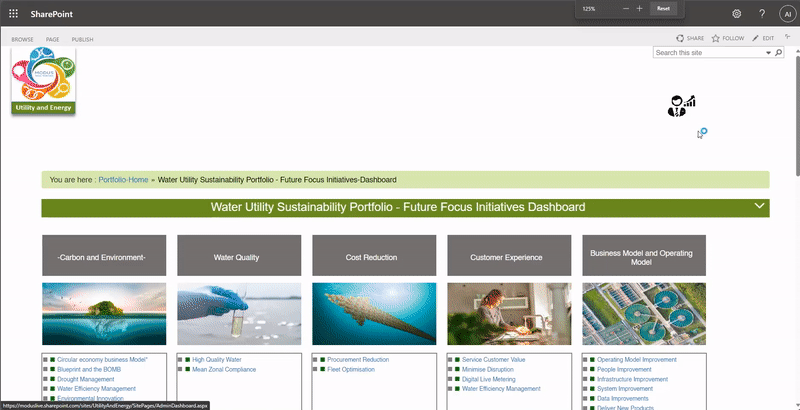Open the SharePoint home title link

pos(52,14)
